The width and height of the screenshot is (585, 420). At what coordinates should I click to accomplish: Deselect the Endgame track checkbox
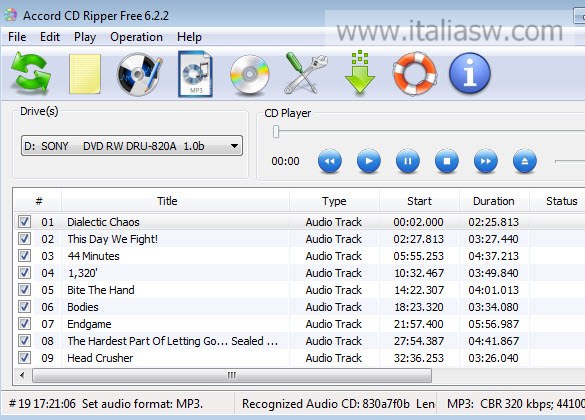click(24, 323)
